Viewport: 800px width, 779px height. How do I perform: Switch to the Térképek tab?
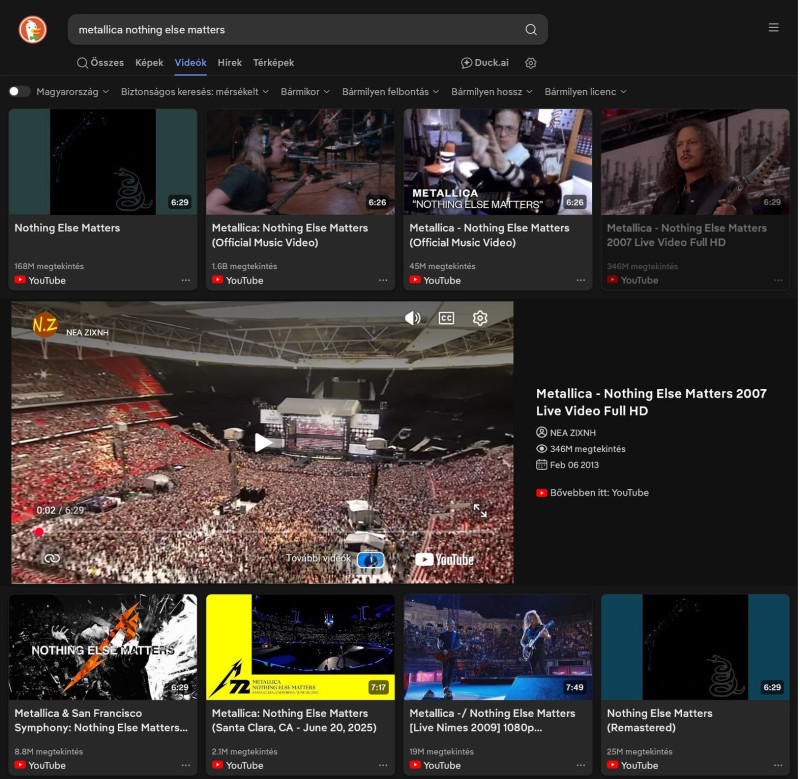click(x=273, y=63)
